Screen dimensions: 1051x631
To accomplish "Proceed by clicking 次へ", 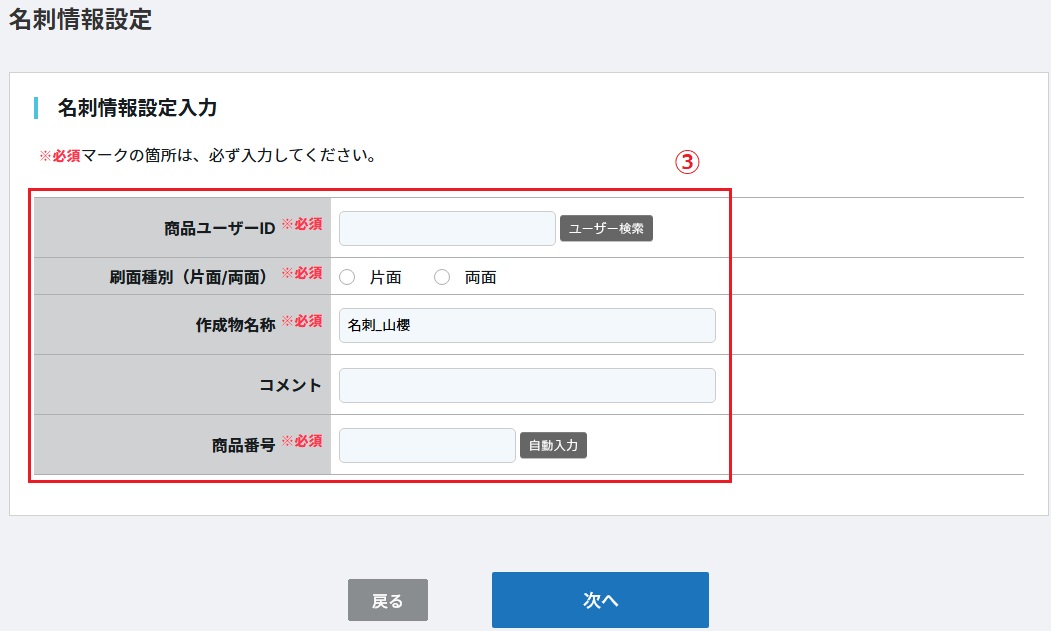I will pyautogui.click(x=600, y=600).
